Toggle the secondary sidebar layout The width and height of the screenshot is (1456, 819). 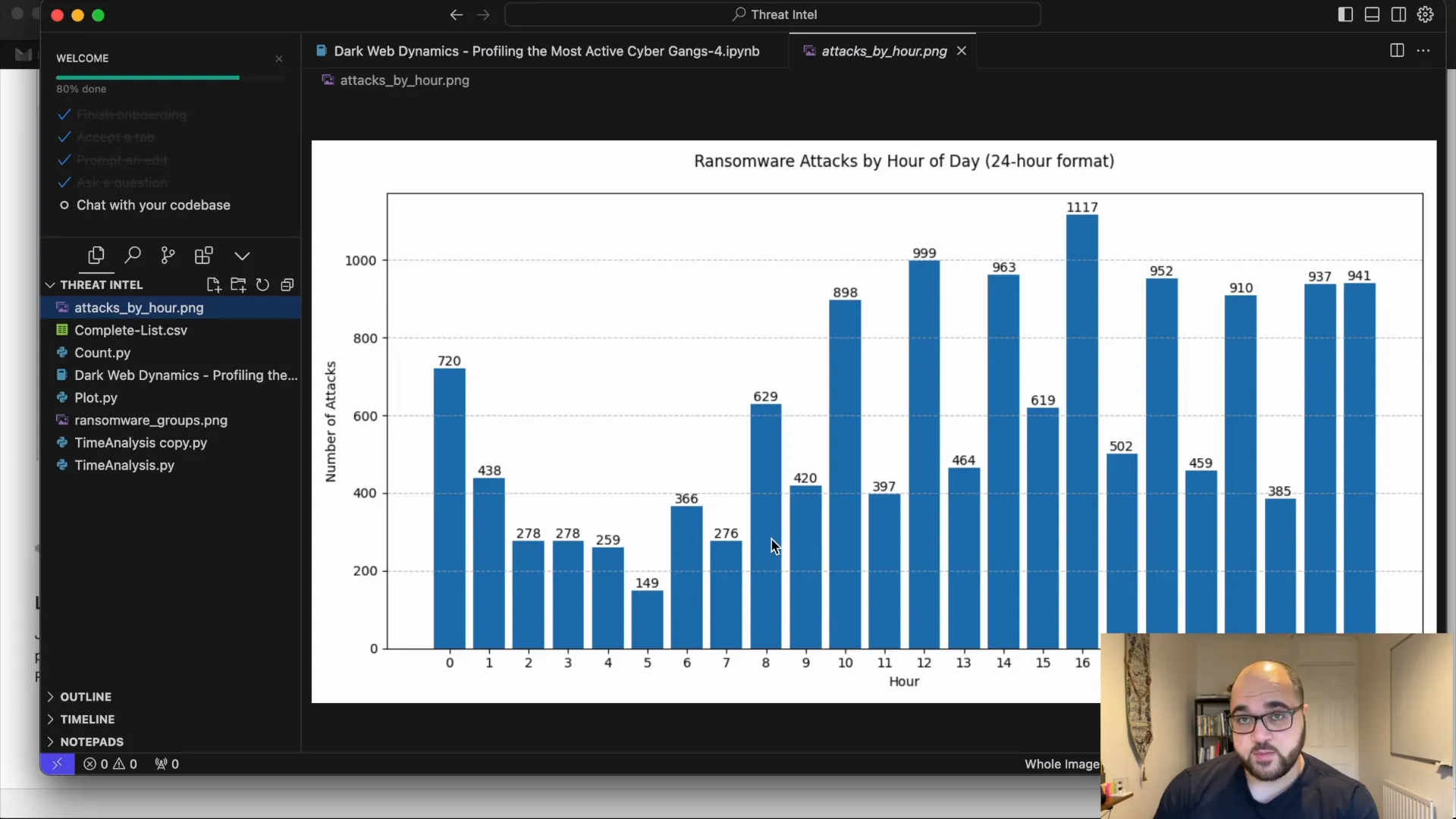1398,14
